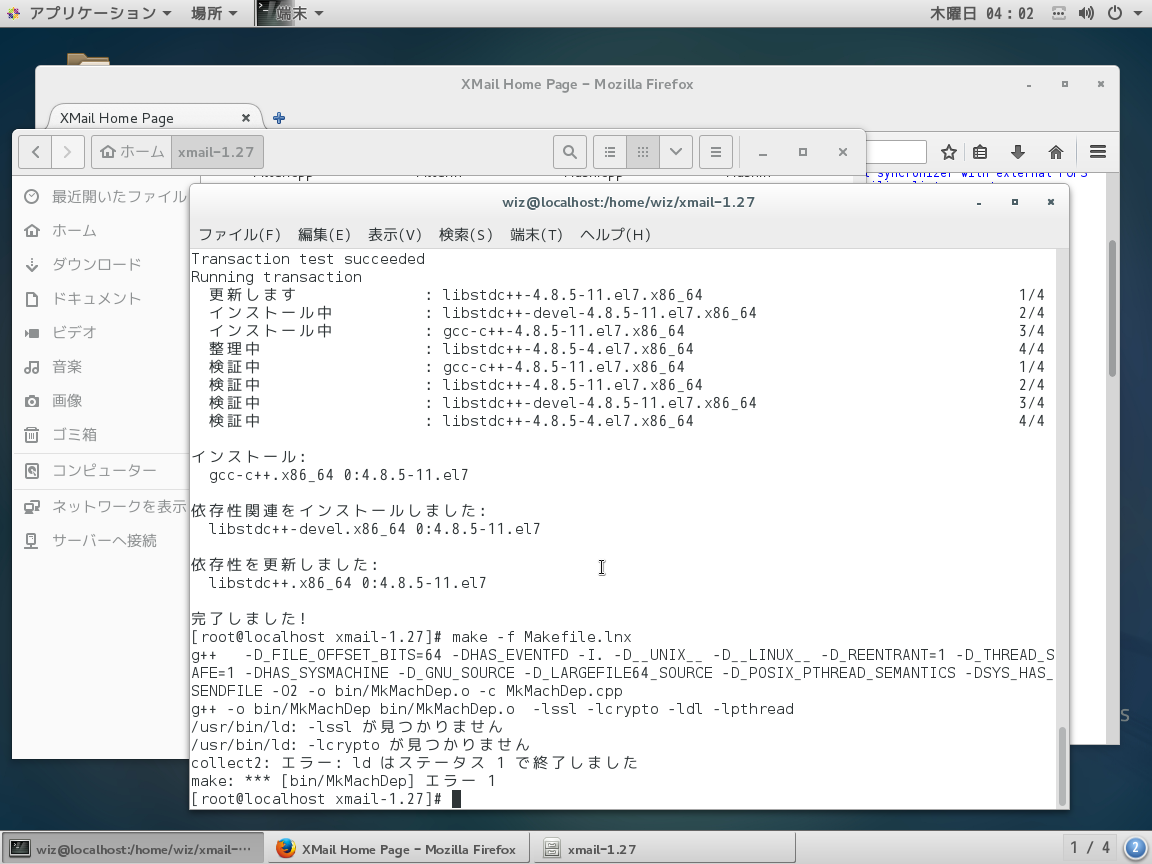The height and width of the screenshot is (864, 1152).
Task: Open the view options dropdown arrow
Action: pyautogui.click(x=676, y=152)
